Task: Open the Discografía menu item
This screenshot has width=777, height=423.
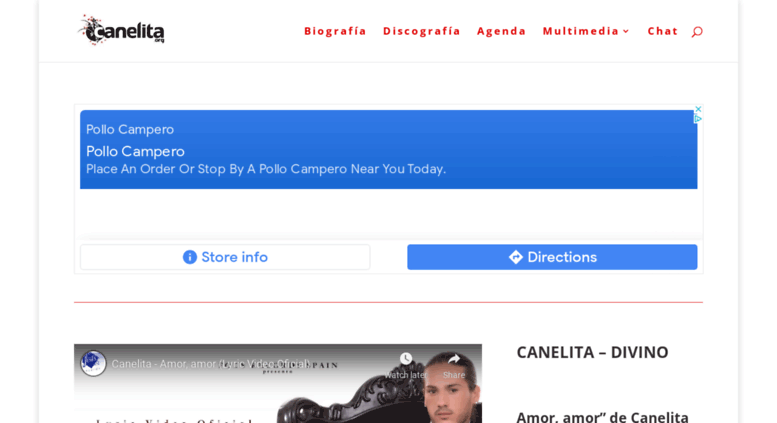Action: click(422, 31)
